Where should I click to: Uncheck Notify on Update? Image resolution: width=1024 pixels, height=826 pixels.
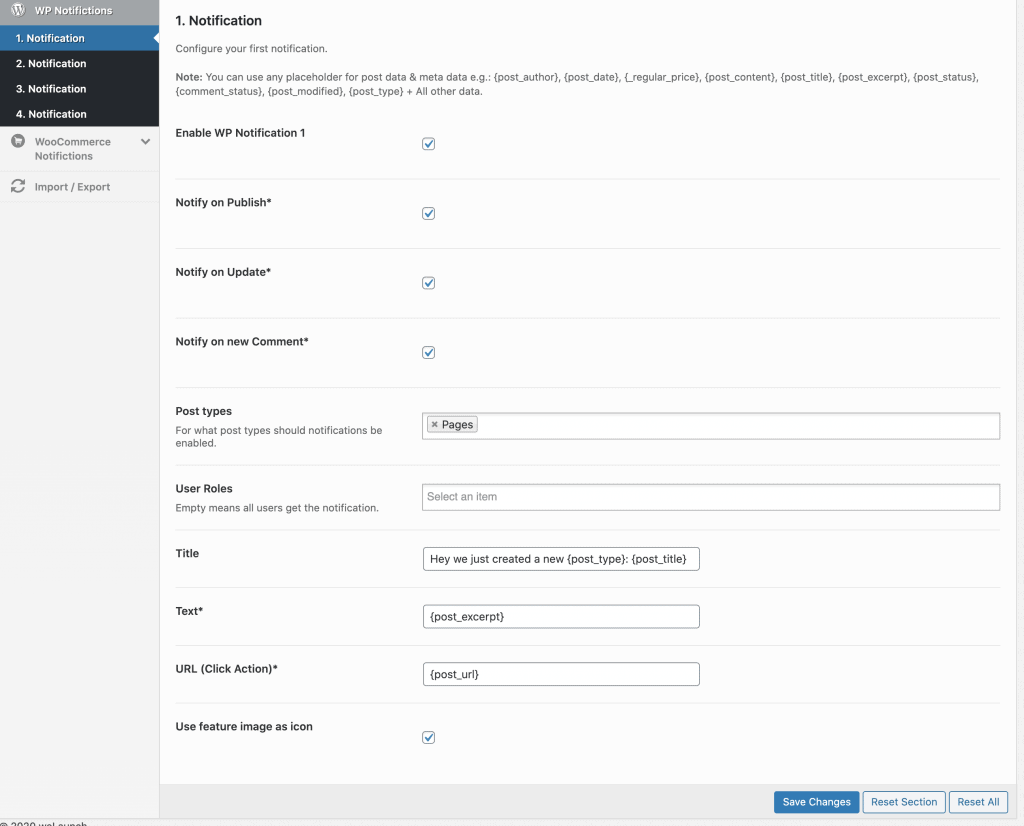[428, 283]
